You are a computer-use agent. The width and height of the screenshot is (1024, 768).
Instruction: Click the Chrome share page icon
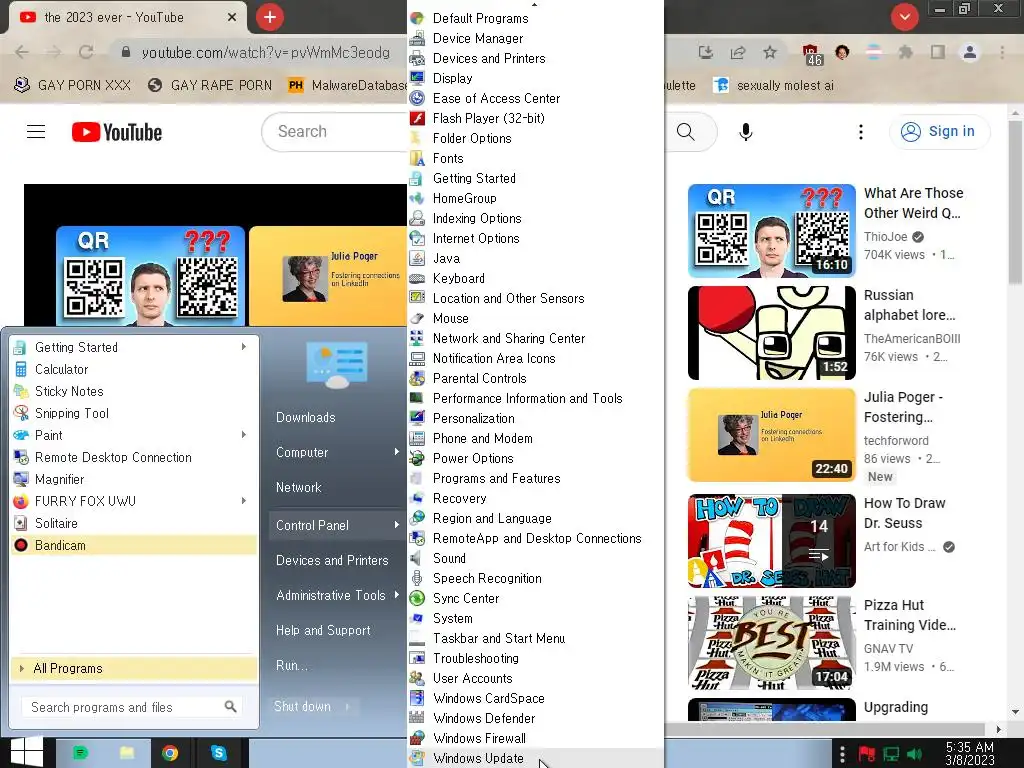738,52
